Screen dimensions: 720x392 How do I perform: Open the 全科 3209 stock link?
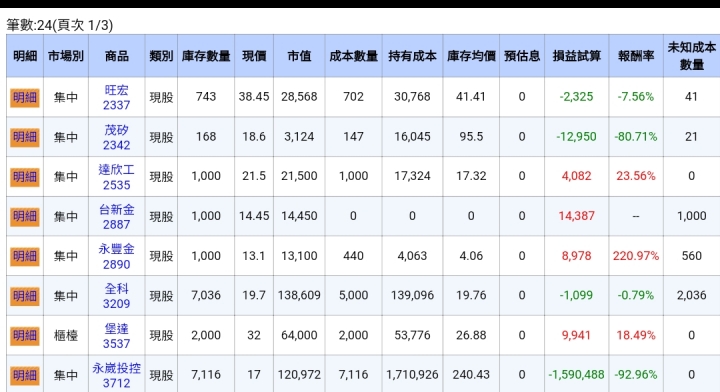point(117,296)
